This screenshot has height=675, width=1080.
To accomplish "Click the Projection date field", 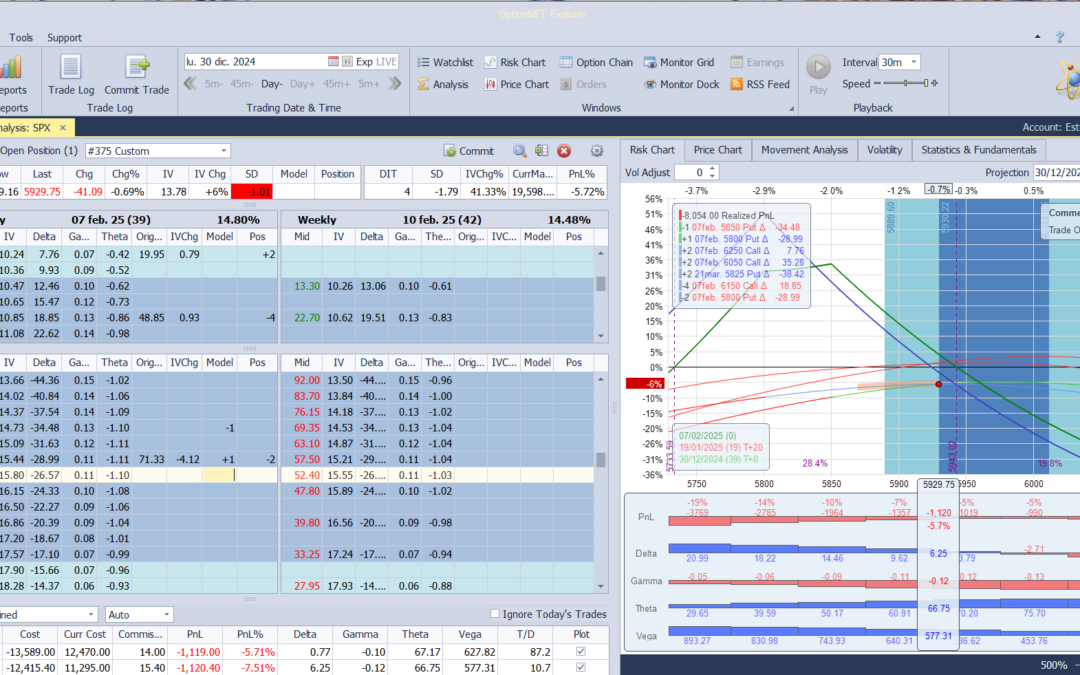I will pyautogui.click(x=1055, y=172).
